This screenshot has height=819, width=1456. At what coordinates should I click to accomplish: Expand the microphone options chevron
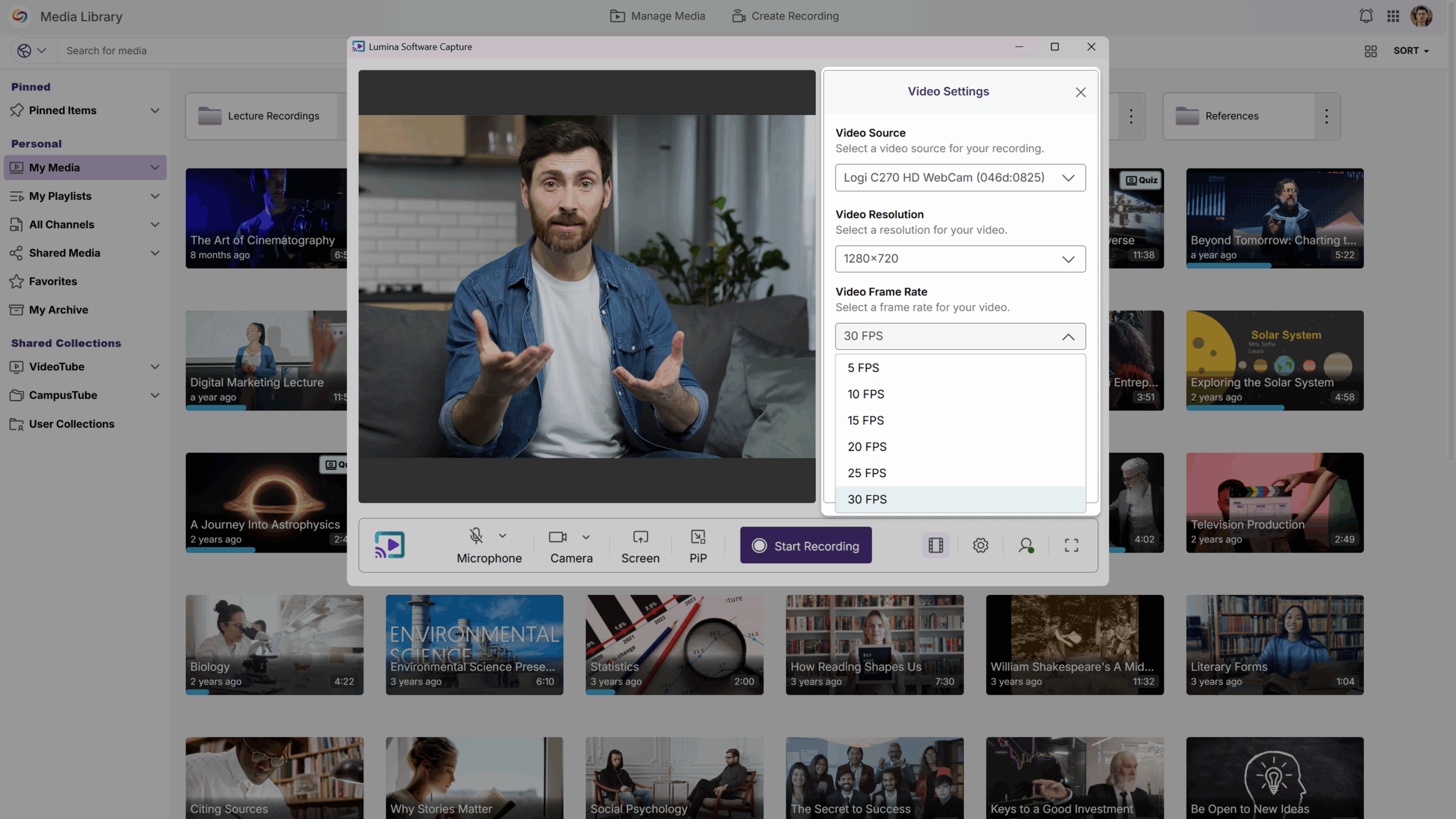(x=503, y=536)
